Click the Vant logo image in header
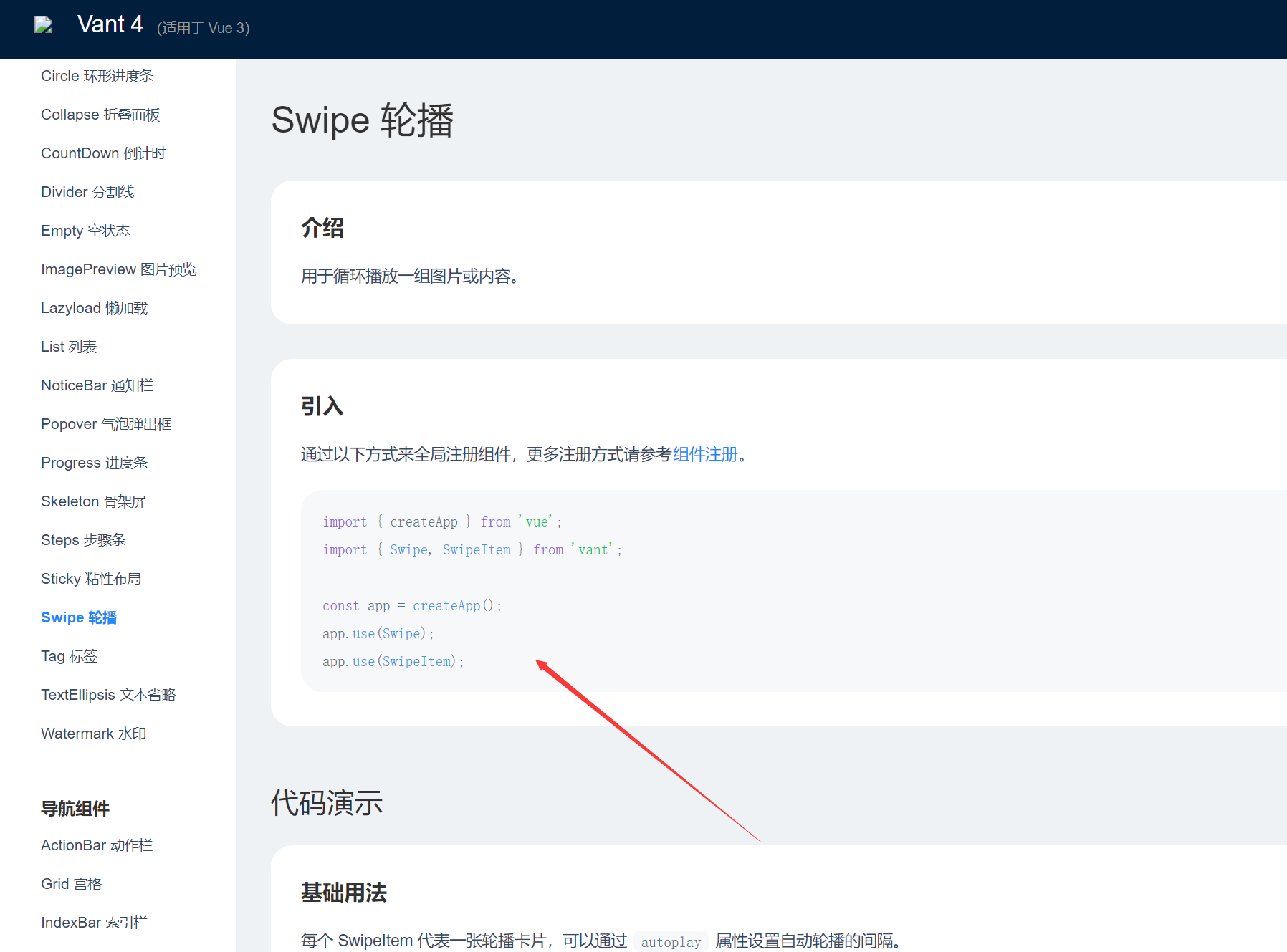The width and height of the screenshot is (1287, 952). (43, 25)
